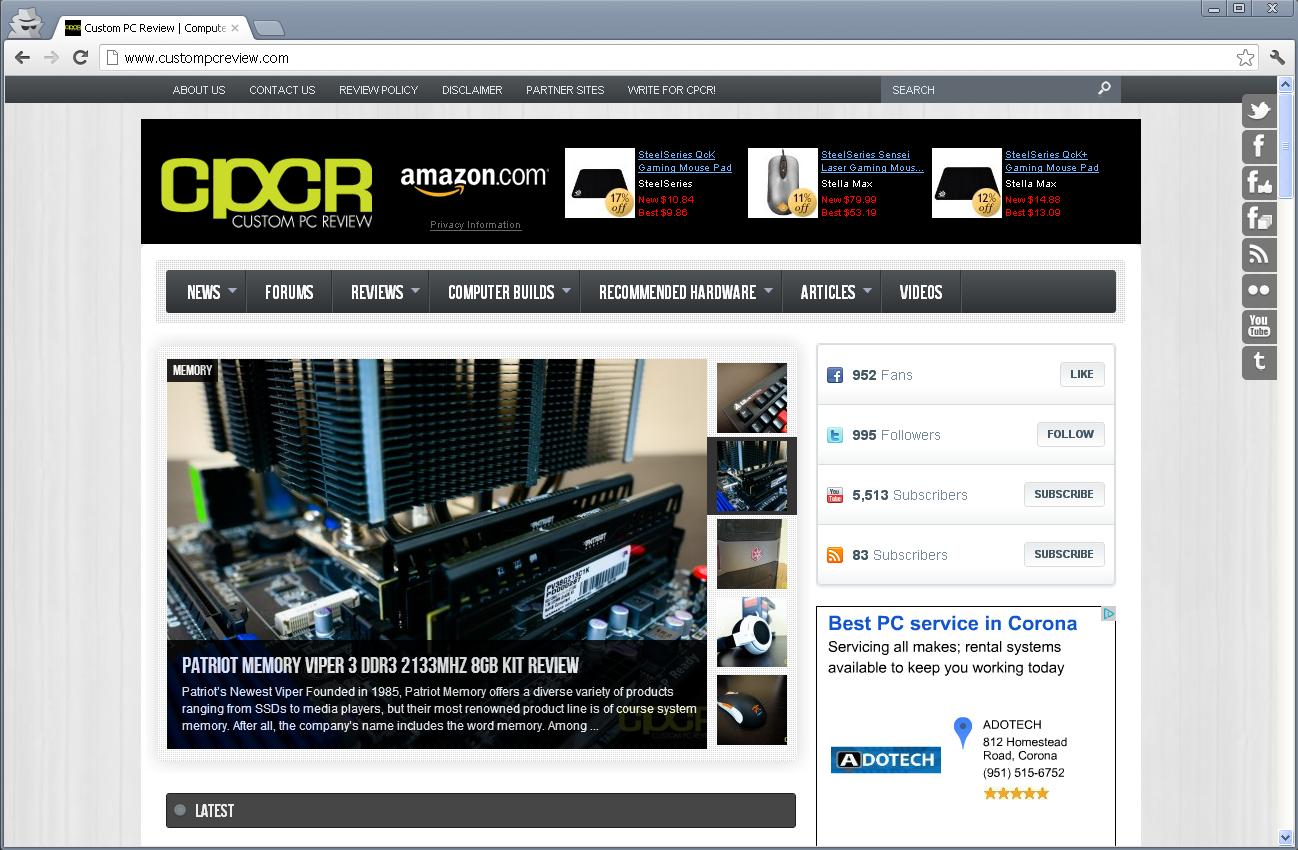Bookmark page with the star icon

(x=1245, y=57)
